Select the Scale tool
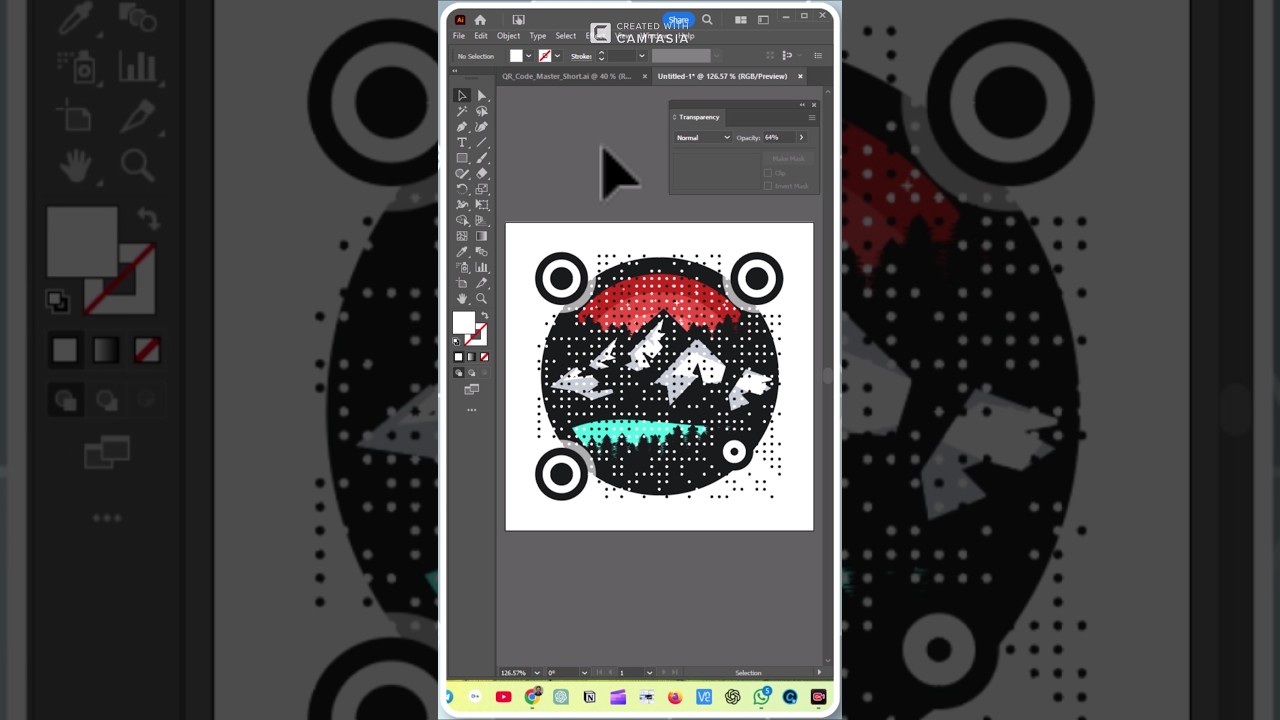 coord(481,189)
